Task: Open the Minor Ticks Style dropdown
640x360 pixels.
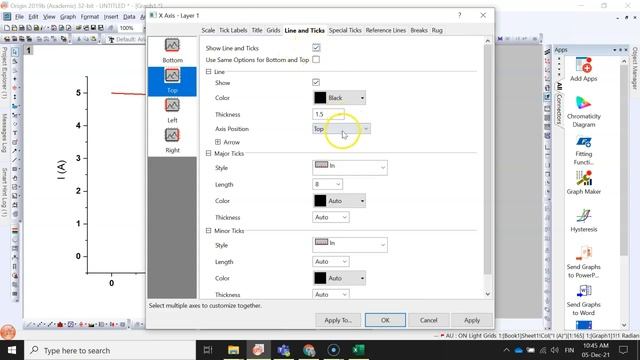Action: tap(350, 244)
